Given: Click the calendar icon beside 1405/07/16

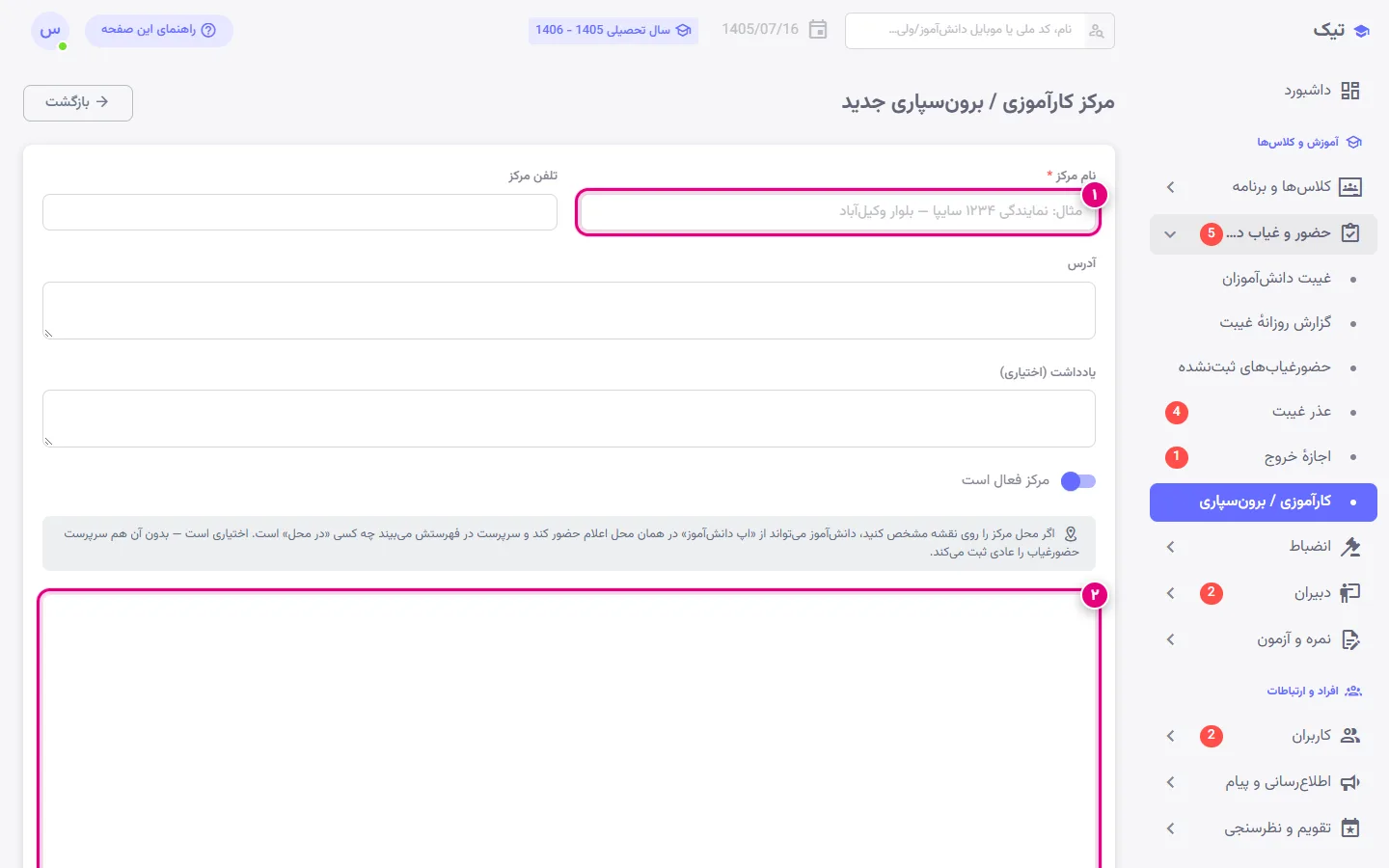Looking at the screenshot, I should pos(818,30).
